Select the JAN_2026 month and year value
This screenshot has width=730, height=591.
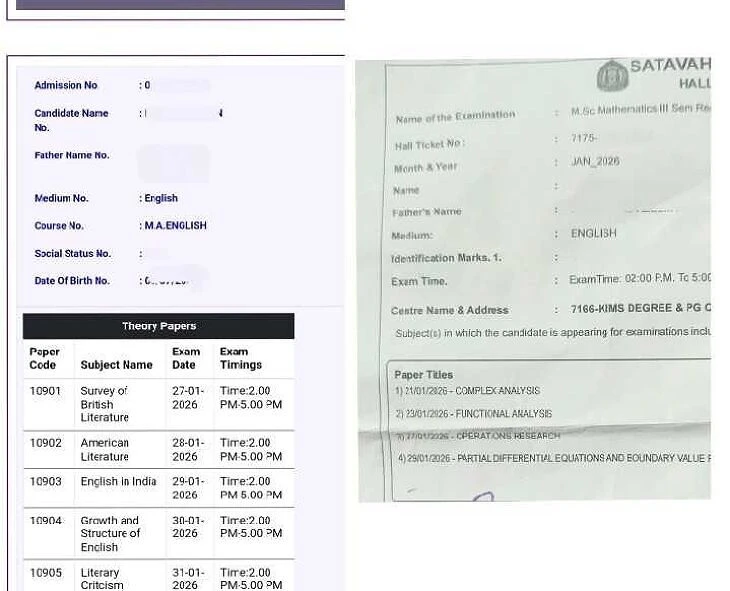click(595, 161)
